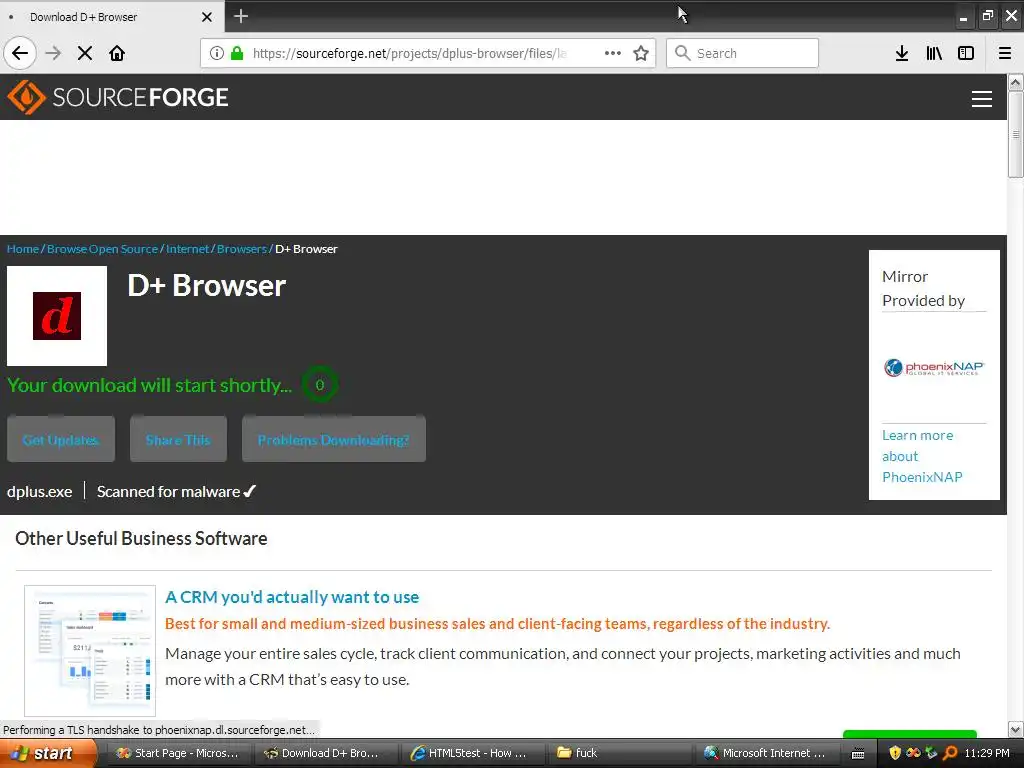
Task: Follow the Browse Open Source breadcrumb
Action: [103, 249]
